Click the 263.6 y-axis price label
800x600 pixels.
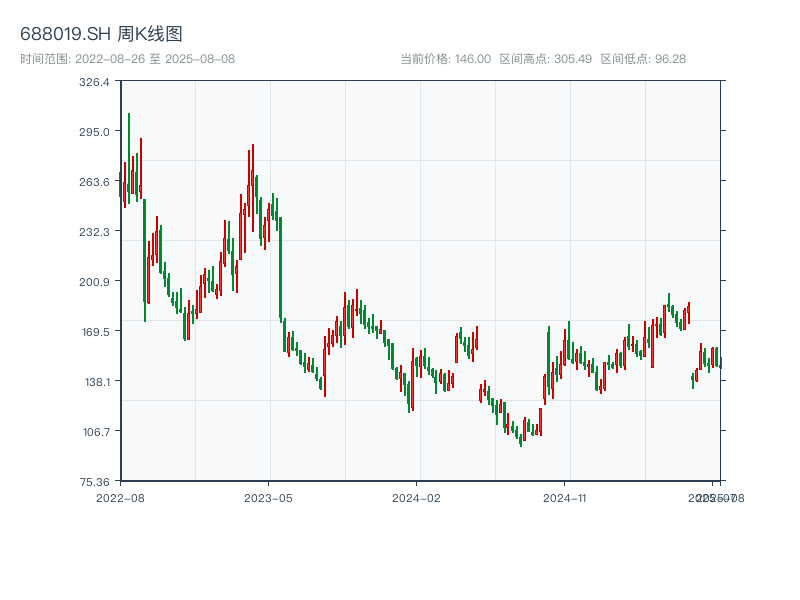(94, 182)
